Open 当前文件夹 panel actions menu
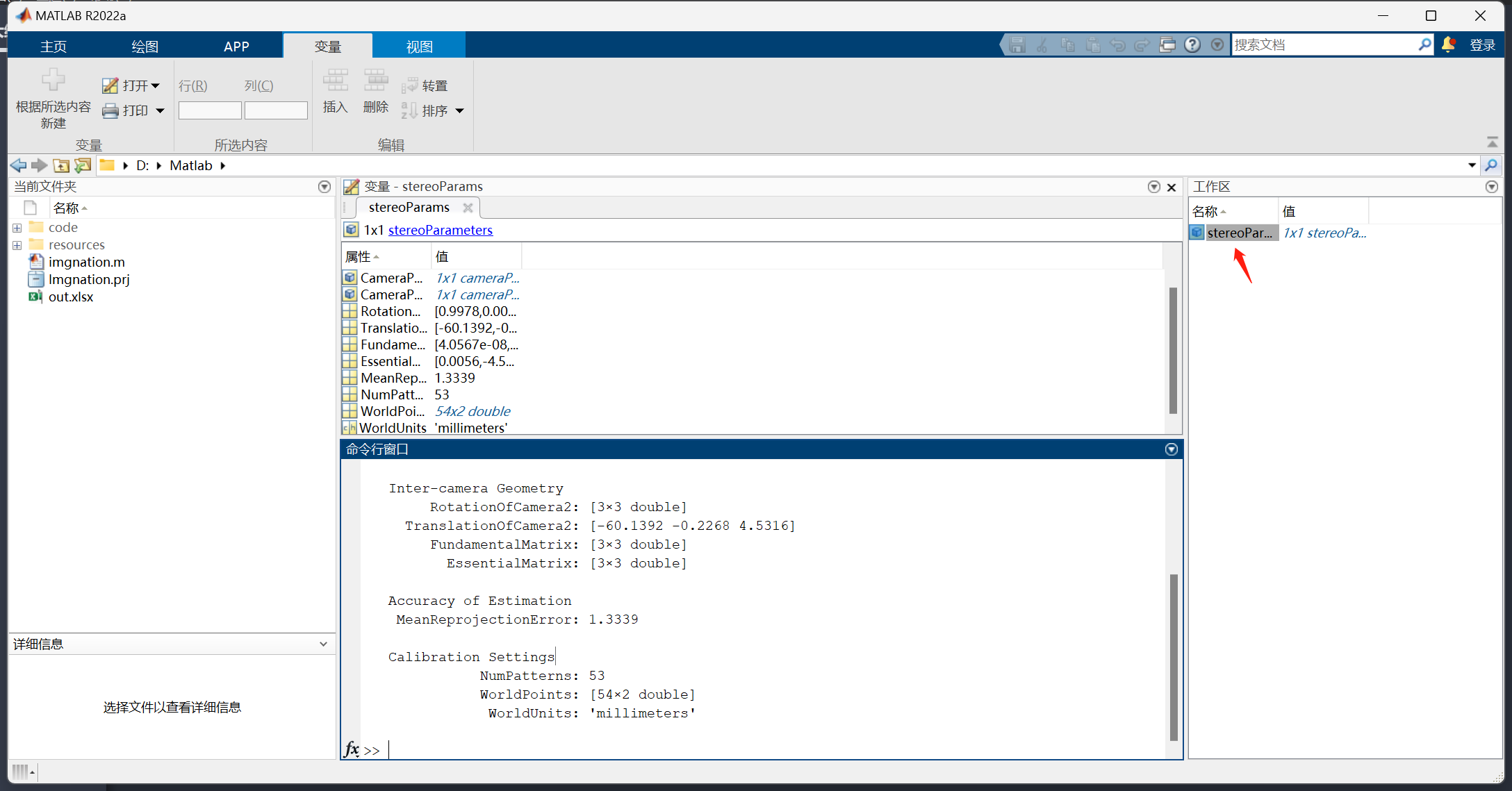The height and width of the screenshot is (791, 1512). pos(324,187)
